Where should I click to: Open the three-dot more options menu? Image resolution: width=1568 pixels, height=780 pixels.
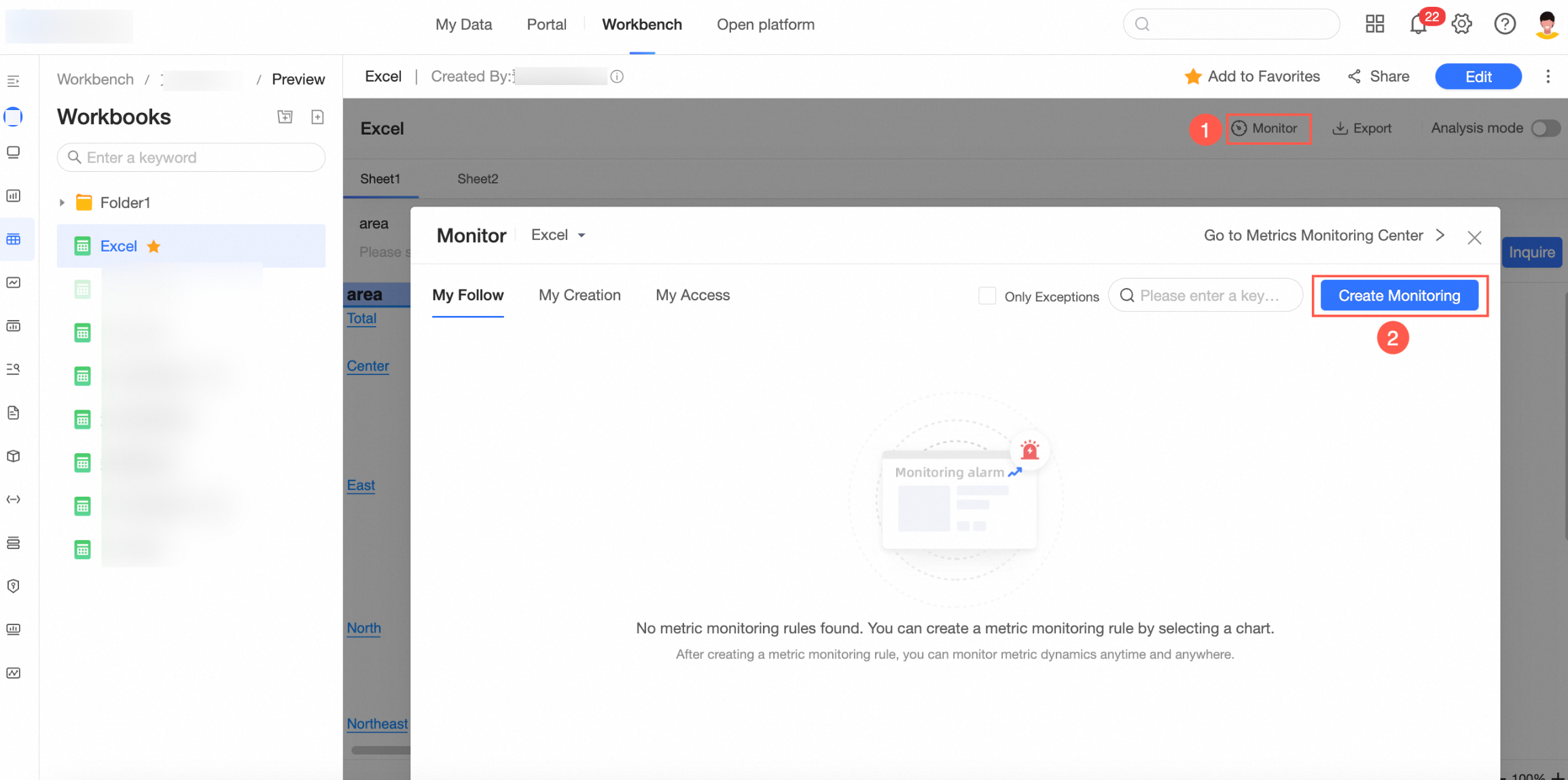[x=1548, y=76]
